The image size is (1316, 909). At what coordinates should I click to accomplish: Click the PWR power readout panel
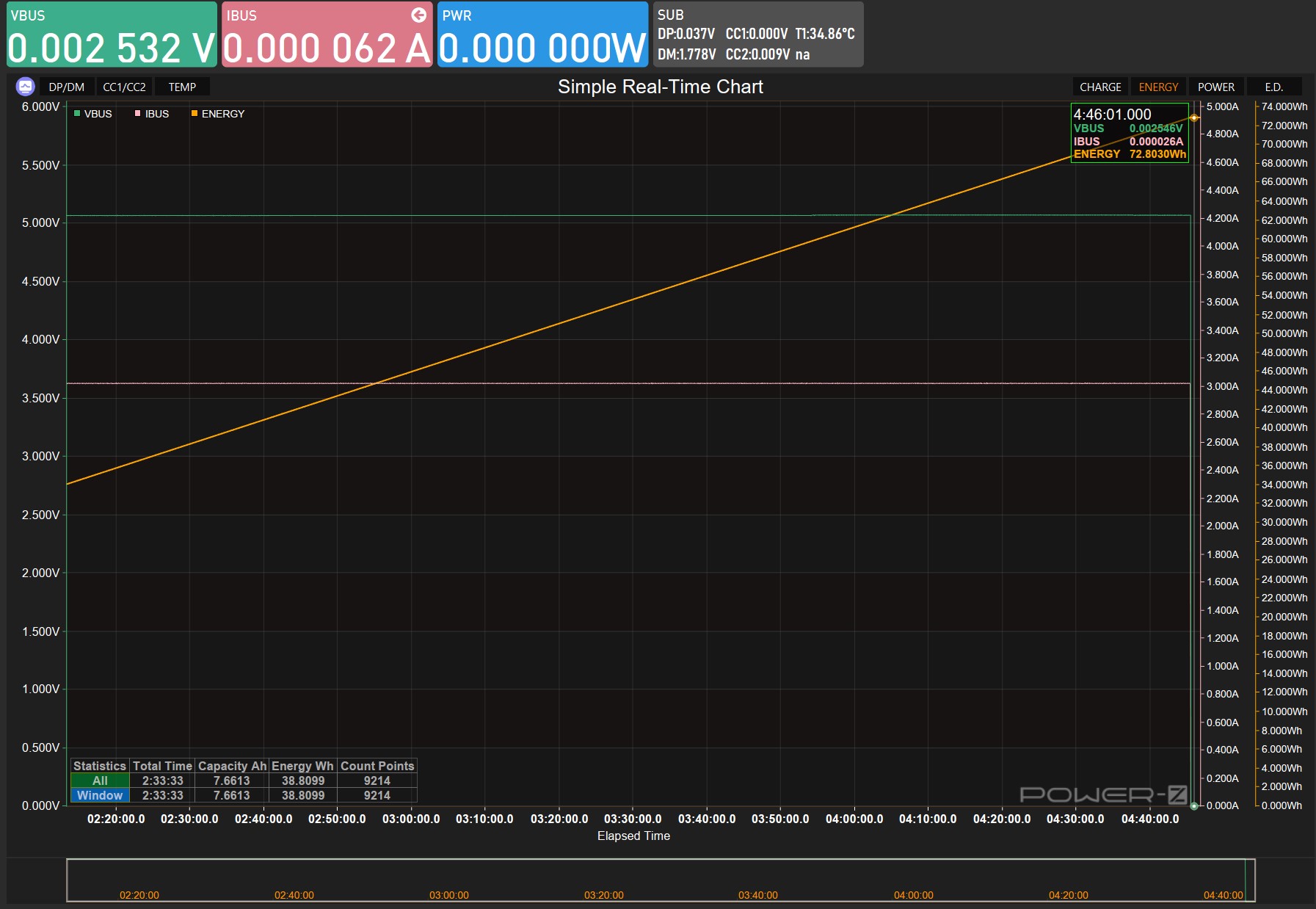542,35
